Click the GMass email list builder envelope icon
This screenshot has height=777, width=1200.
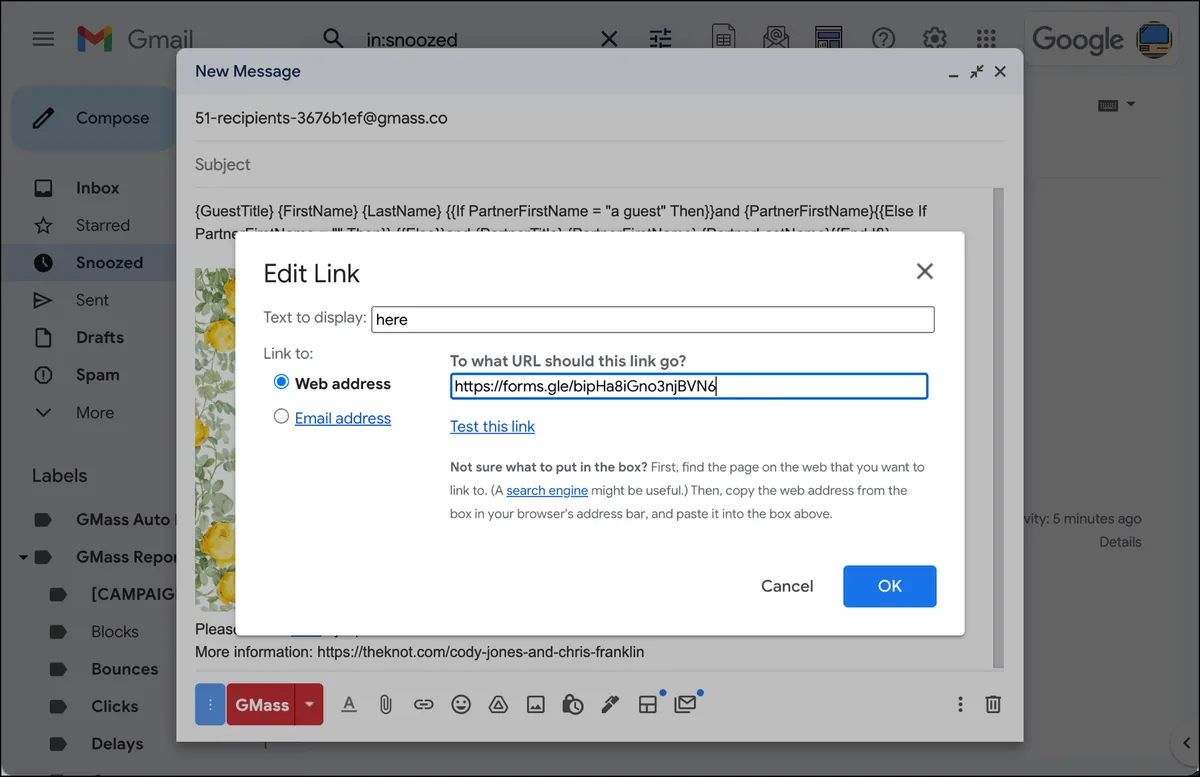tap(776, 39)
